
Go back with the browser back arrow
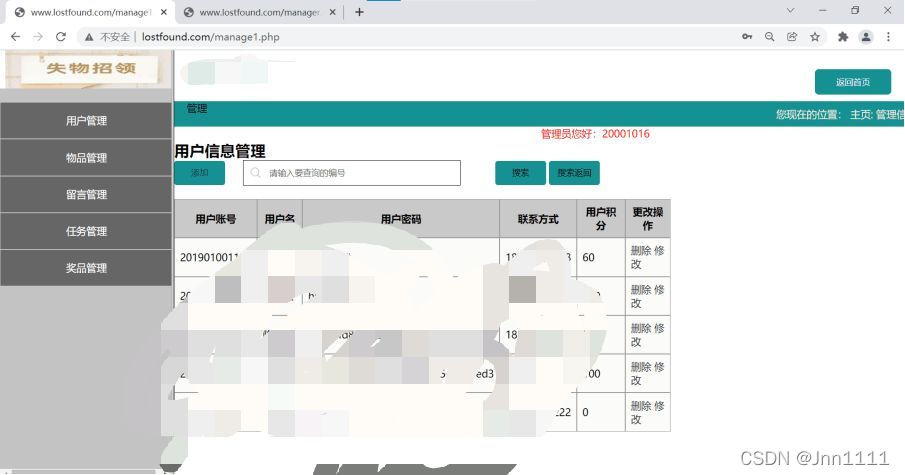(16, 37)
